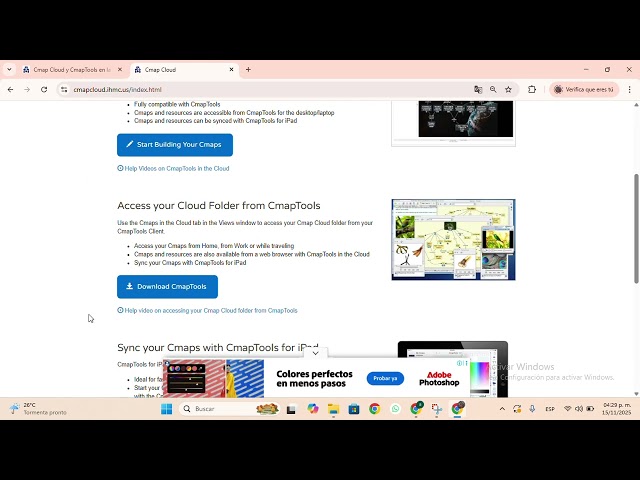Click the microphone tray icon
This screenshot has width=640, height=480.
click(532, 409)
